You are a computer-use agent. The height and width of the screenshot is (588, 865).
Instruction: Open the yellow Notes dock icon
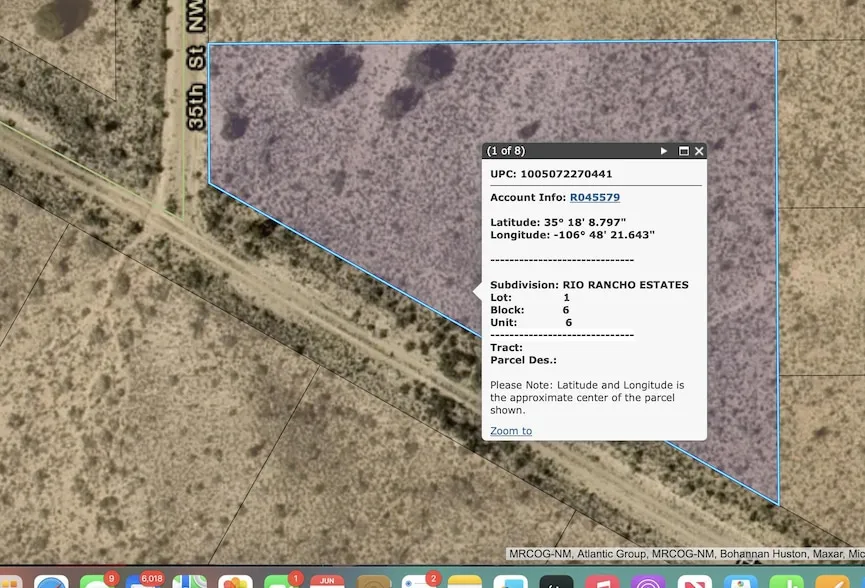tap(465, 582)
